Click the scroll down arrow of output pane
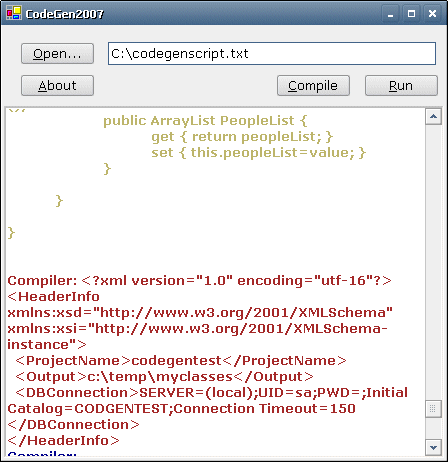This screenshot has height=462, width=448. coord(433,447)
